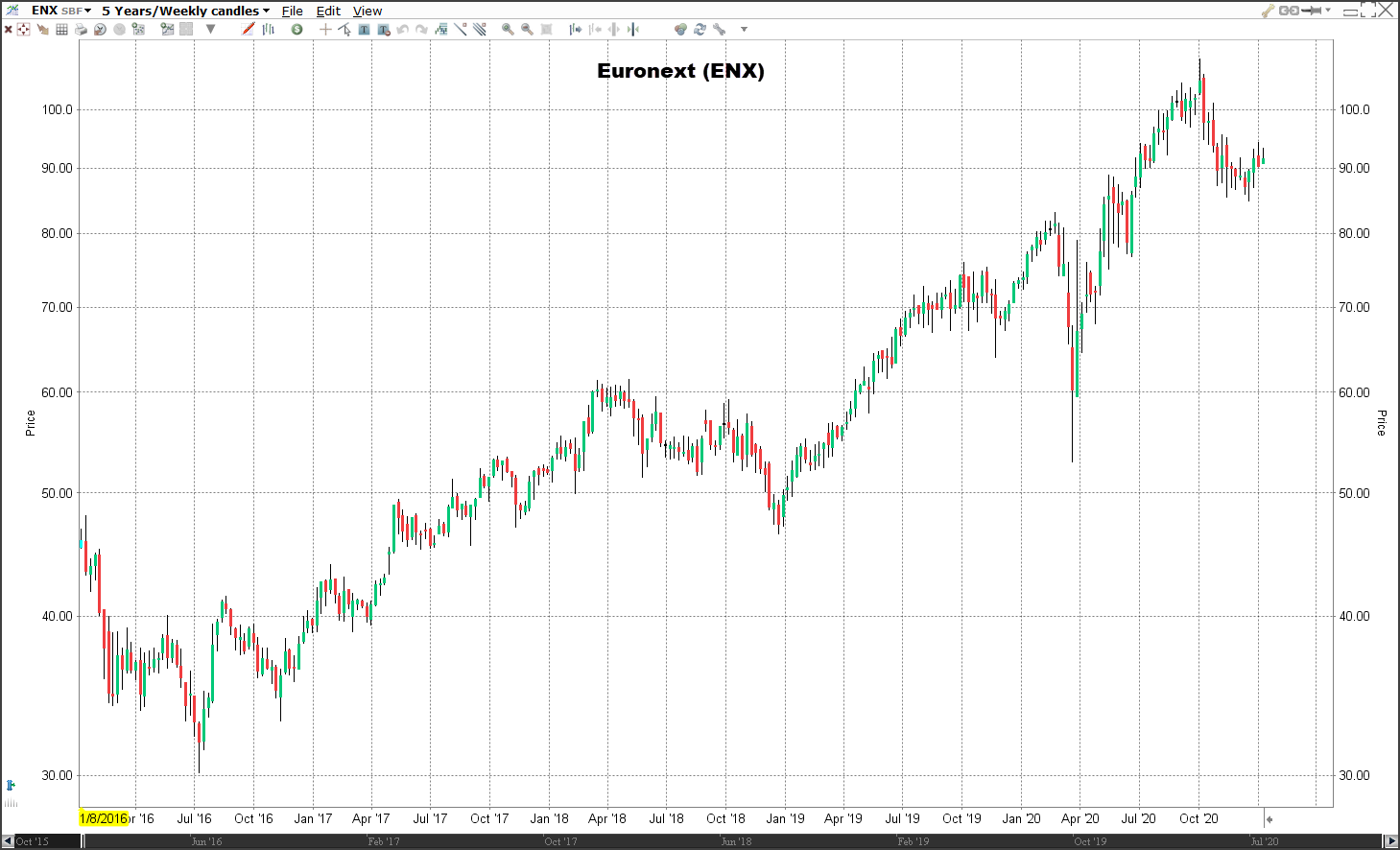Click the Jan '19 date label
The height and width of the screenshot is (850, 1400).
(785, 818)
